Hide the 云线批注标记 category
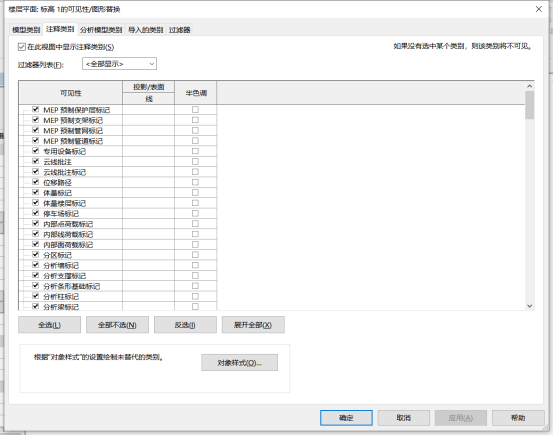 [x=35, y=171]
